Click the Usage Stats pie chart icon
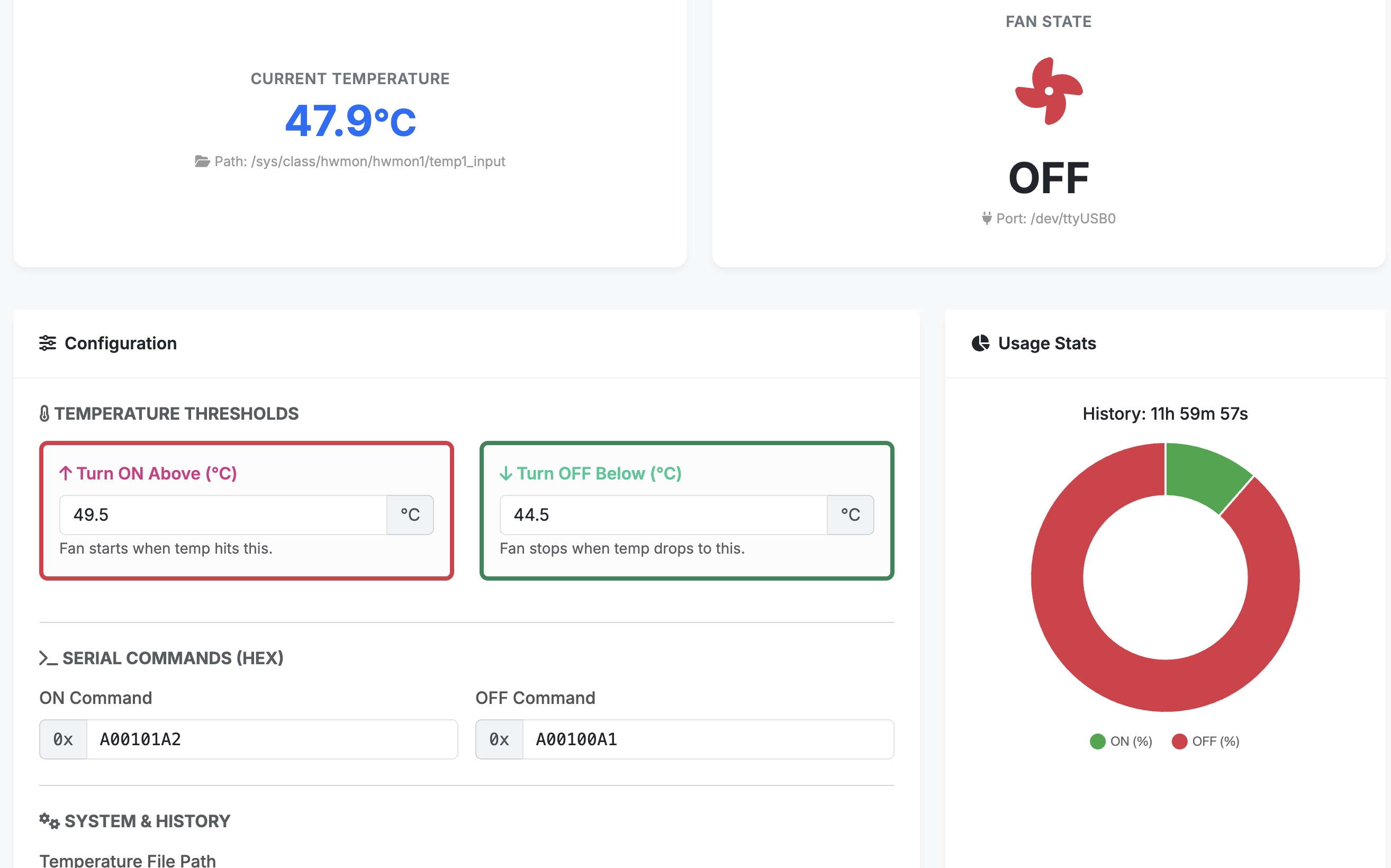Viewport: 1391px width, 868px height. tap(980, 343)
